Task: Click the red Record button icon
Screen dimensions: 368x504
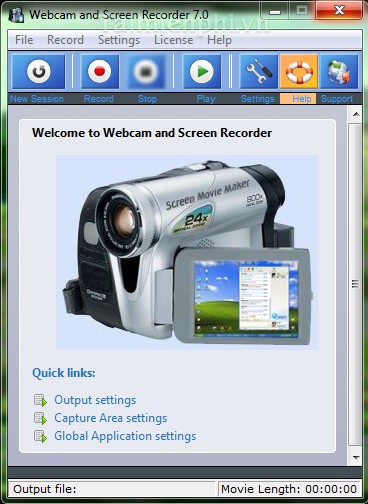Action: pos(100,72)
